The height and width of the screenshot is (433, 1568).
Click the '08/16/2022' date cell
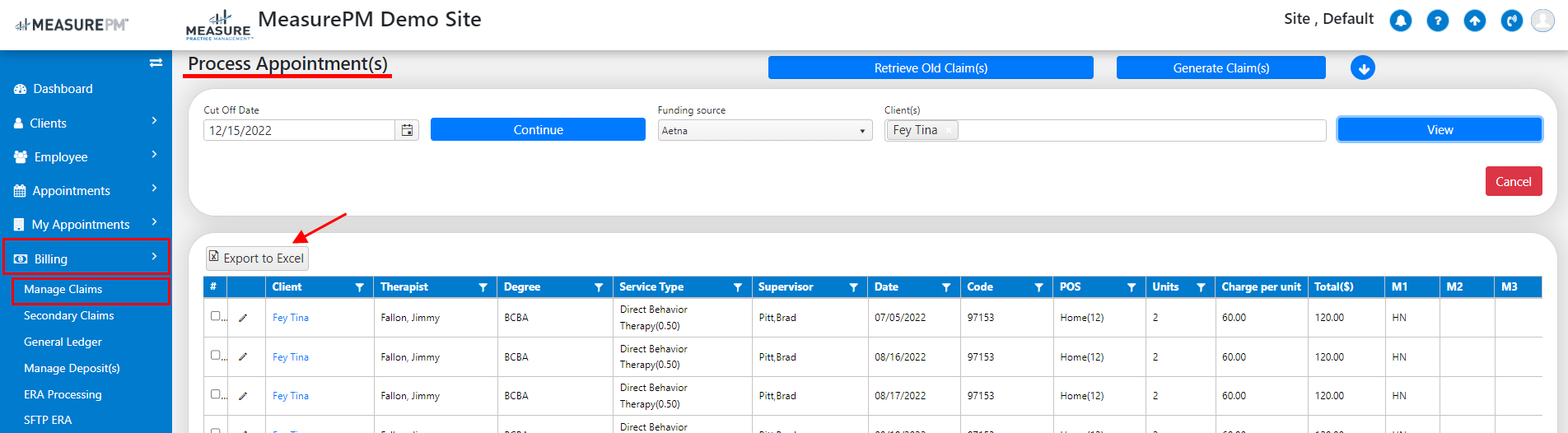[x=900, y=357]
